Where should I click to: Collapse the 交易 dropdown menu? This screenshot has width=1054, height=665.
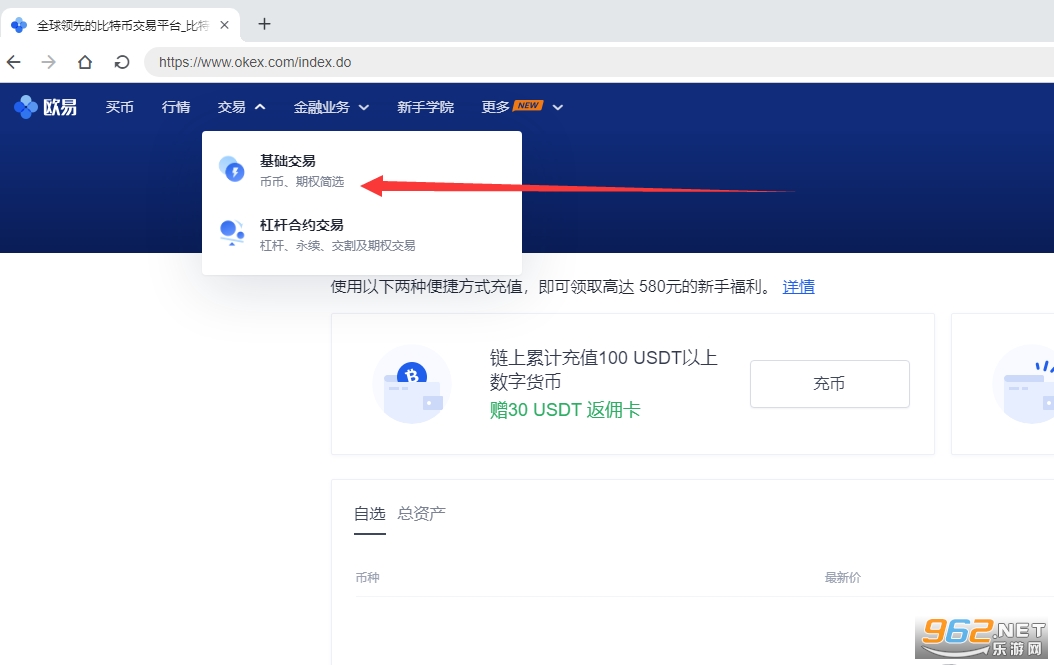tap(241, 107)
